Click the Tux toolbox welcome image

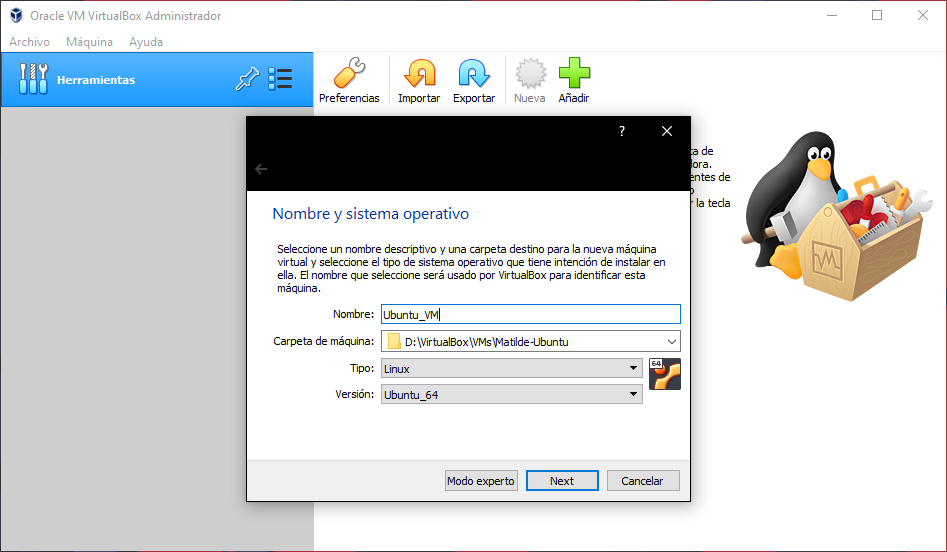click(x=838, y=216)
